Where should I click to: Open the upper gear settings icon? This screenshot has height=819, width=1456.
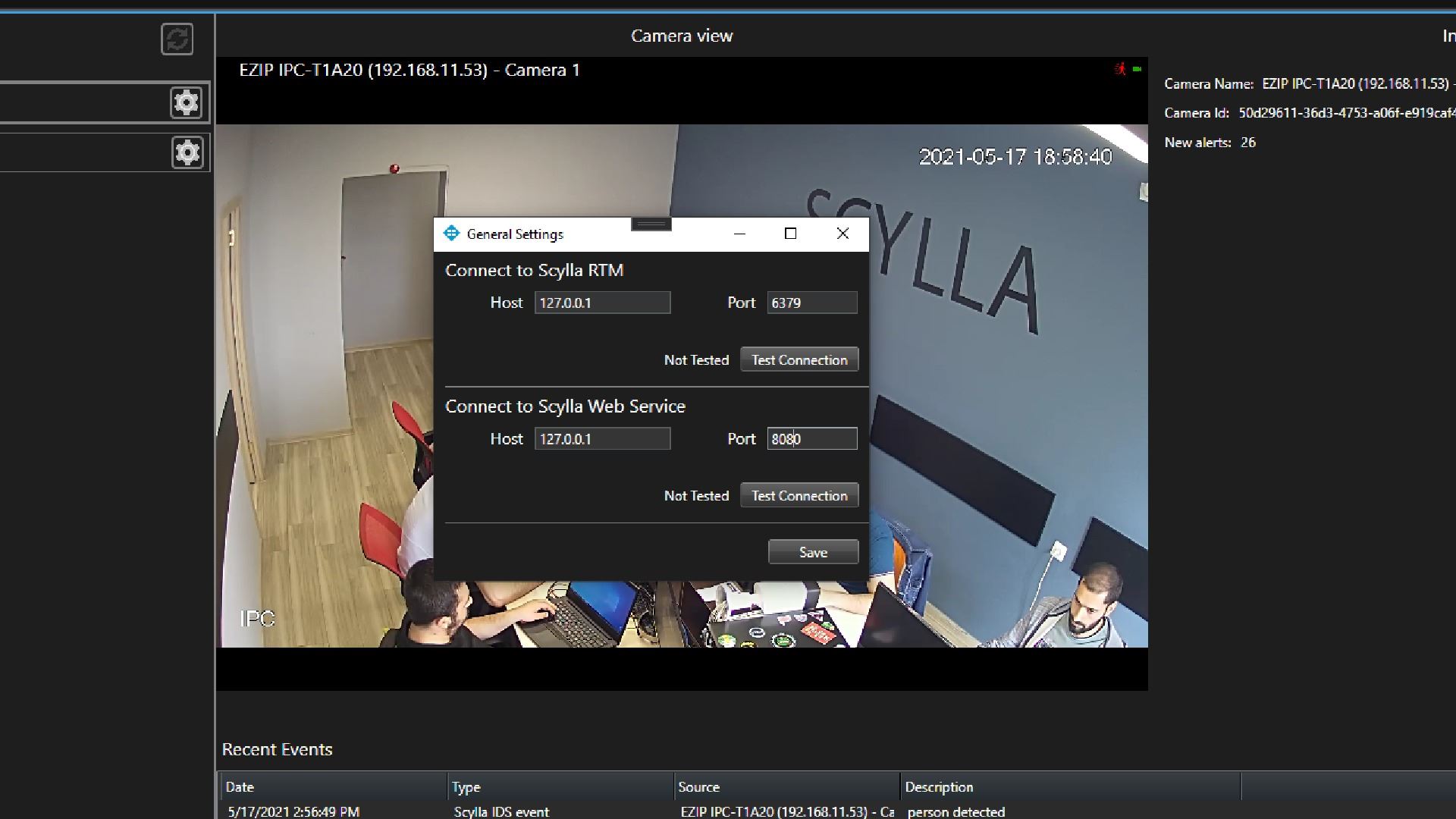click(x=187, y=102)
